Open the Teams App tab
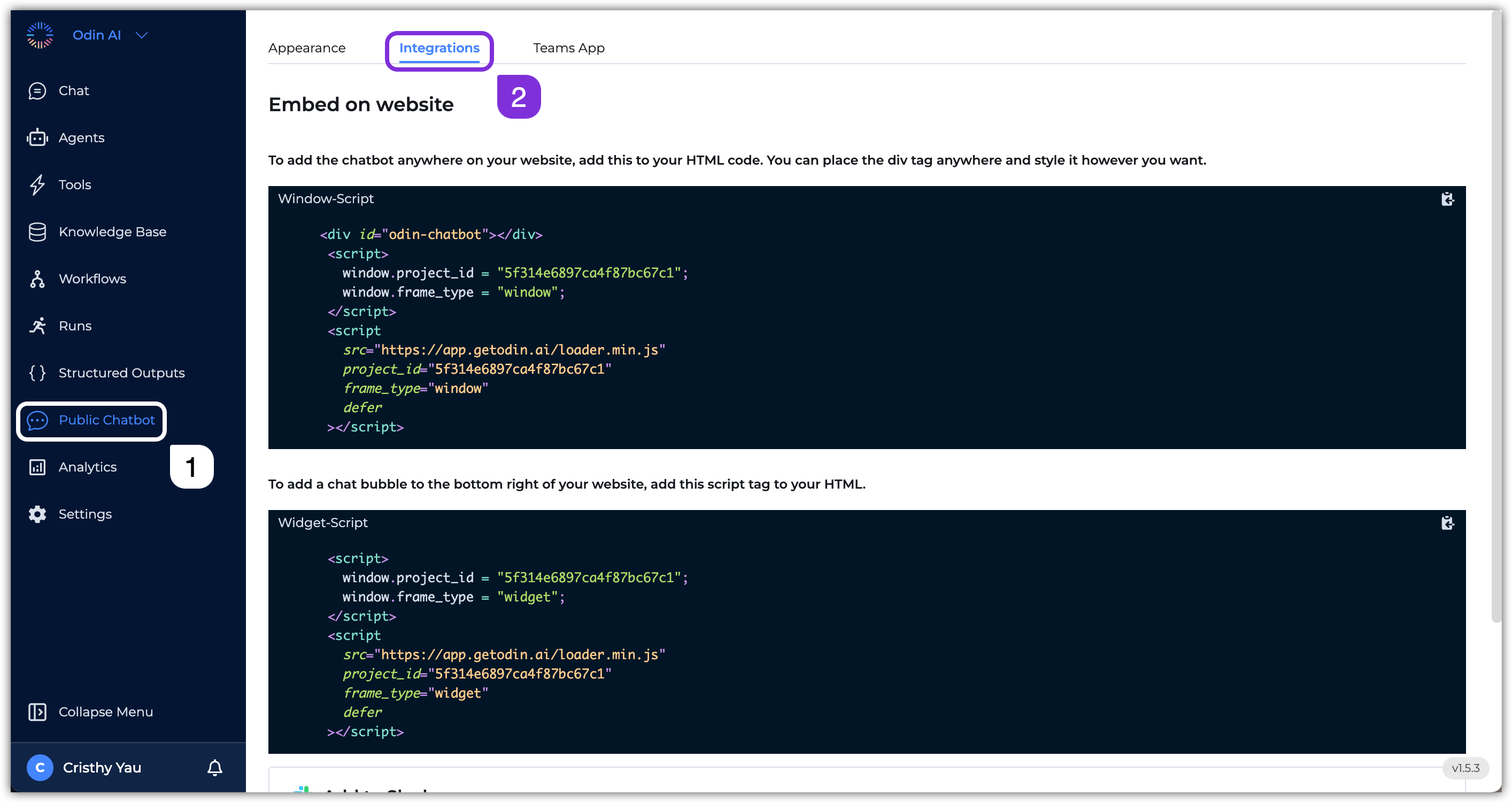This screenshot has width=1512, height=803. click(568, 48)
